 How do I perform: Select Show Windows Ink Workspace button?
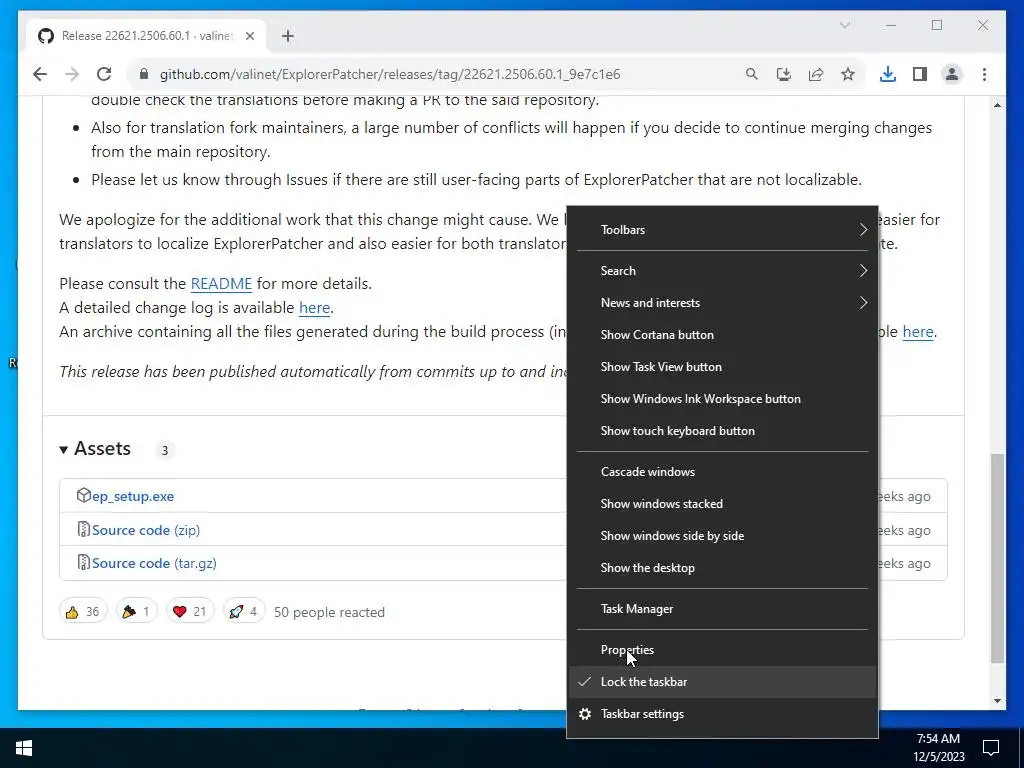pos(722,399)
